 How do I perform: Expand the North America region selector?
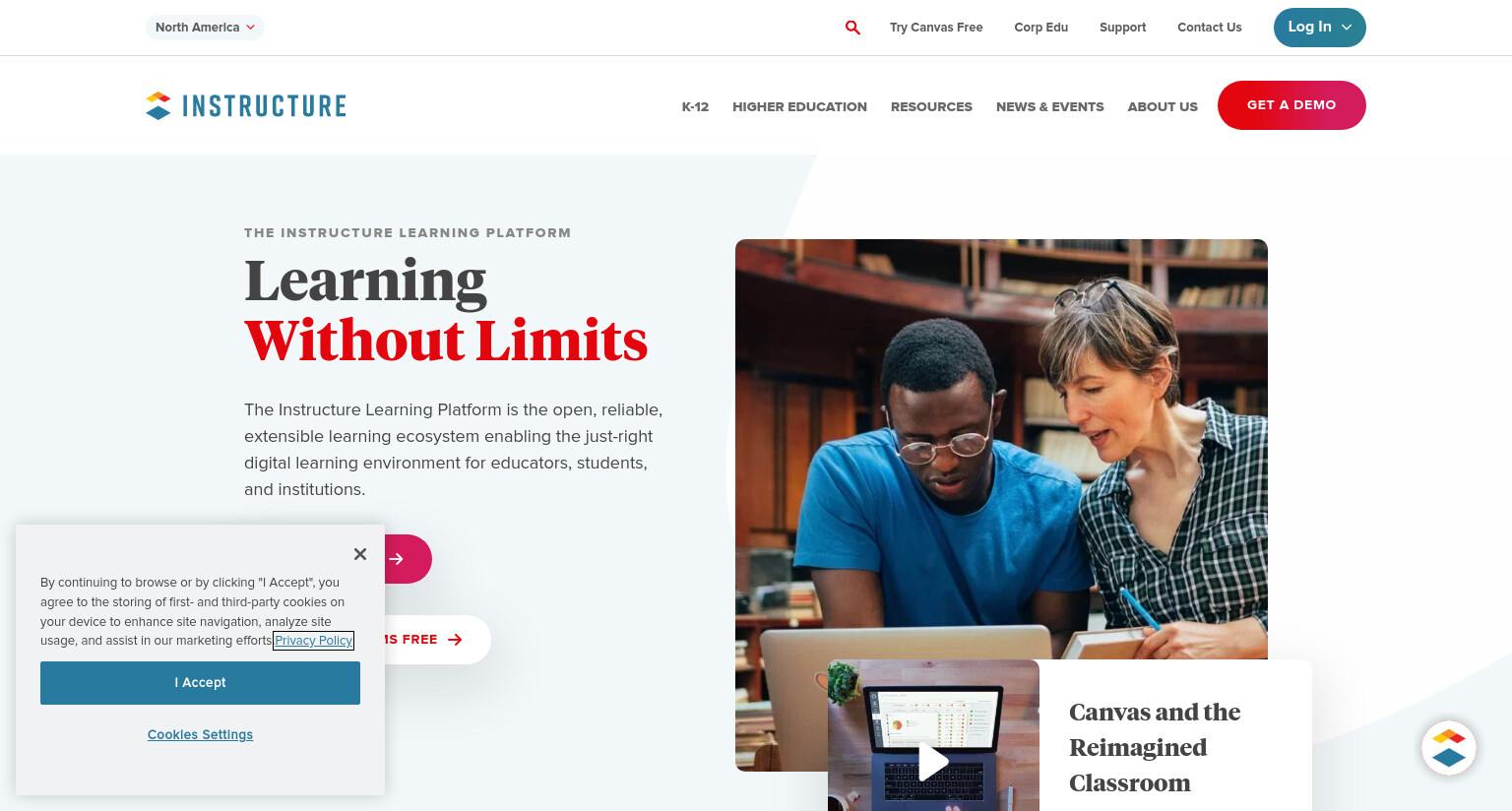[205, 28]
